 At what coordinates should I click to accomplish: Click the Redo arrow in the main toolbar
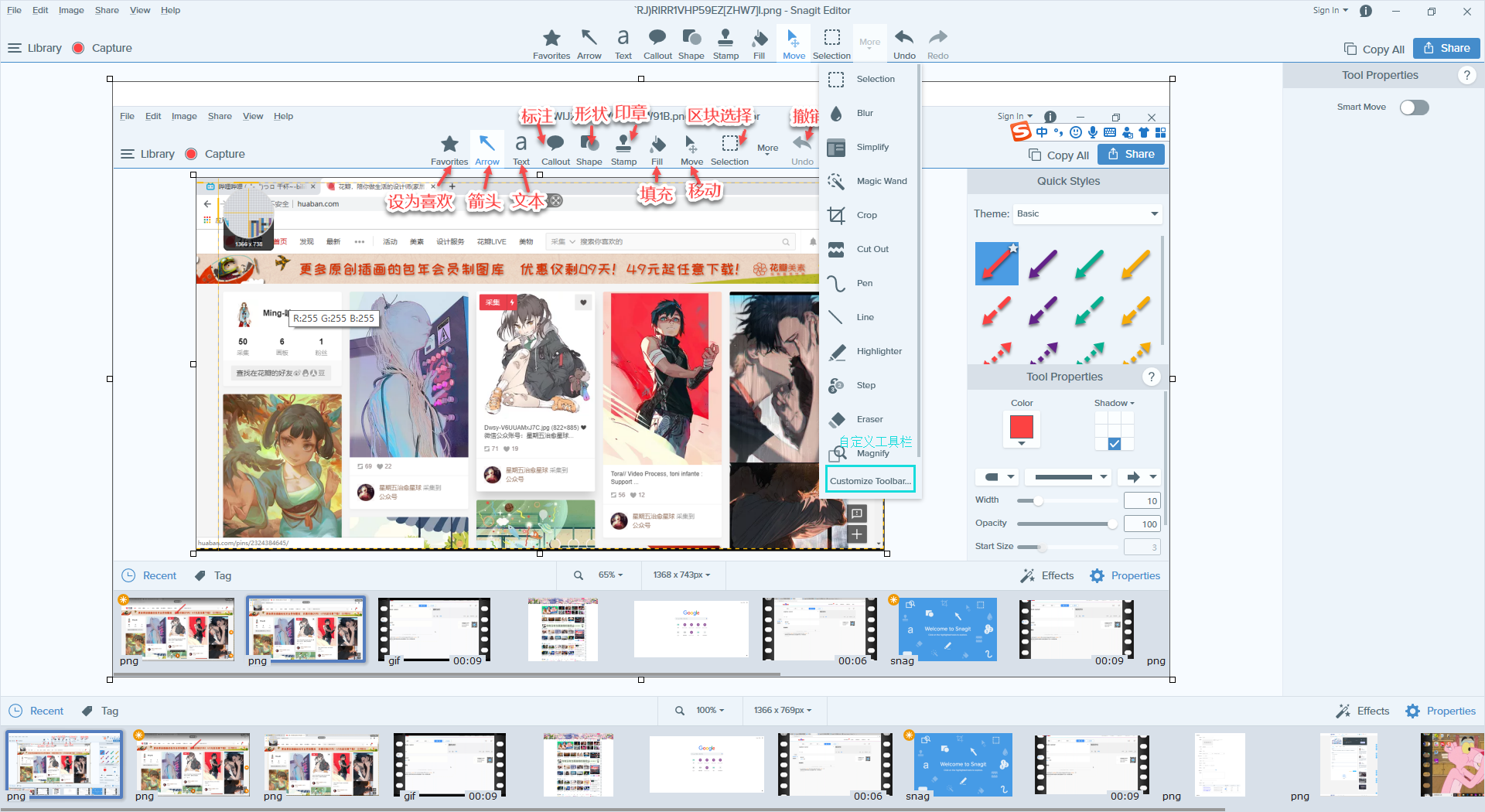pyautogui.click(x=938, y=44)
